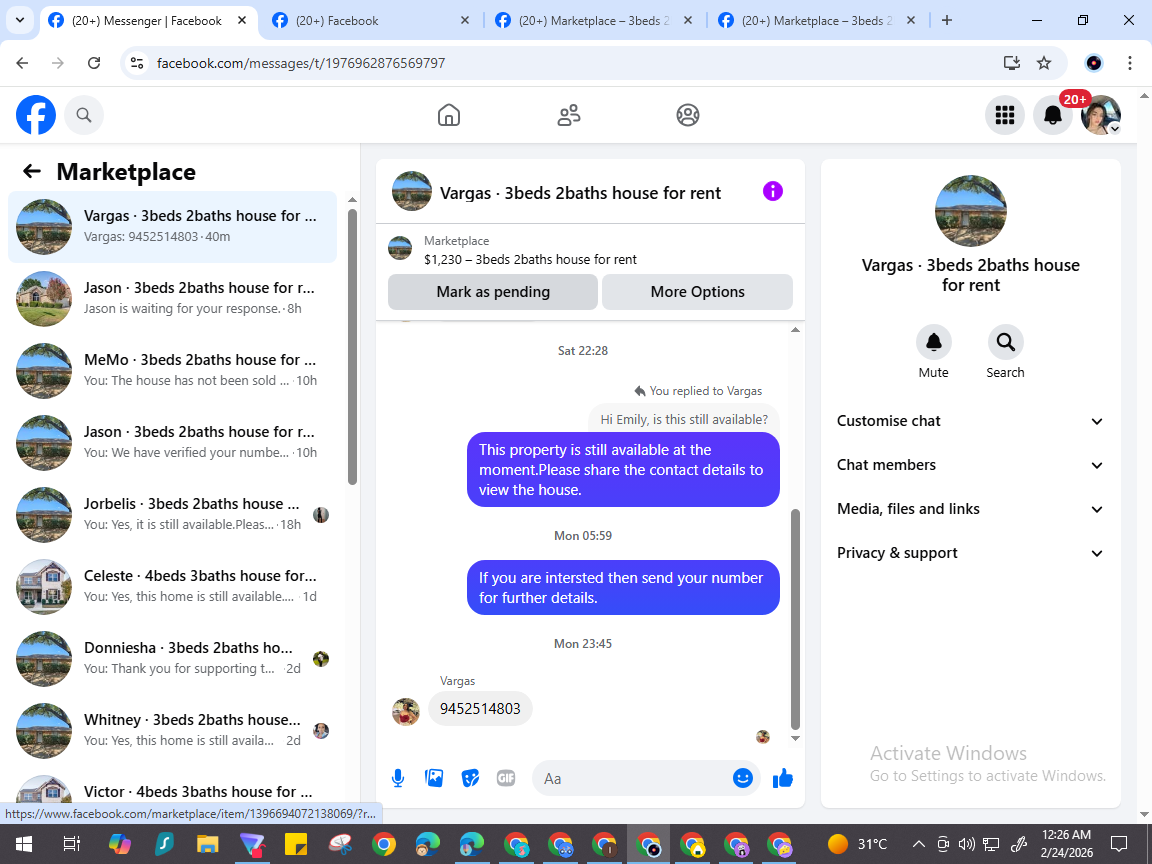Open the Donniesha 3beds 2baths chat

pyautogui.click(x=173, y=658)
